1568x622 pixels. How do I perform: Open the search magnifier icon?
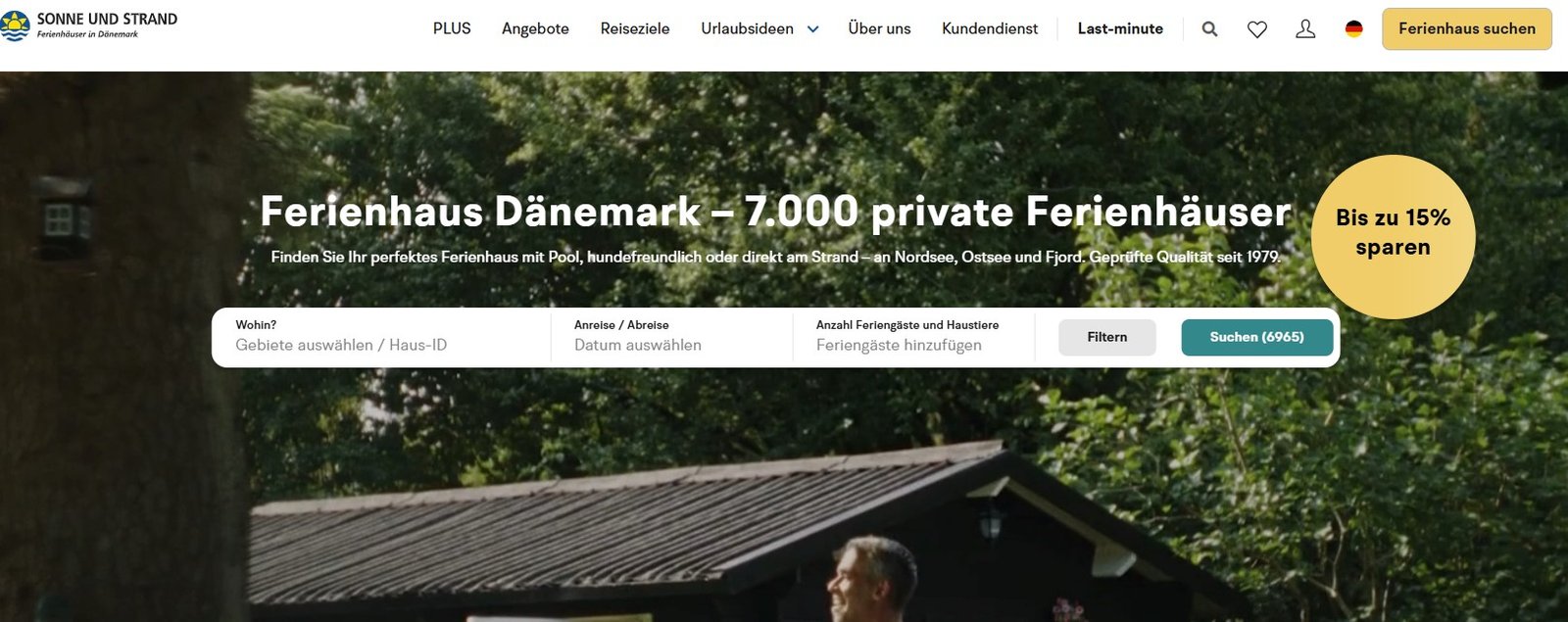tap(1209, 29)
